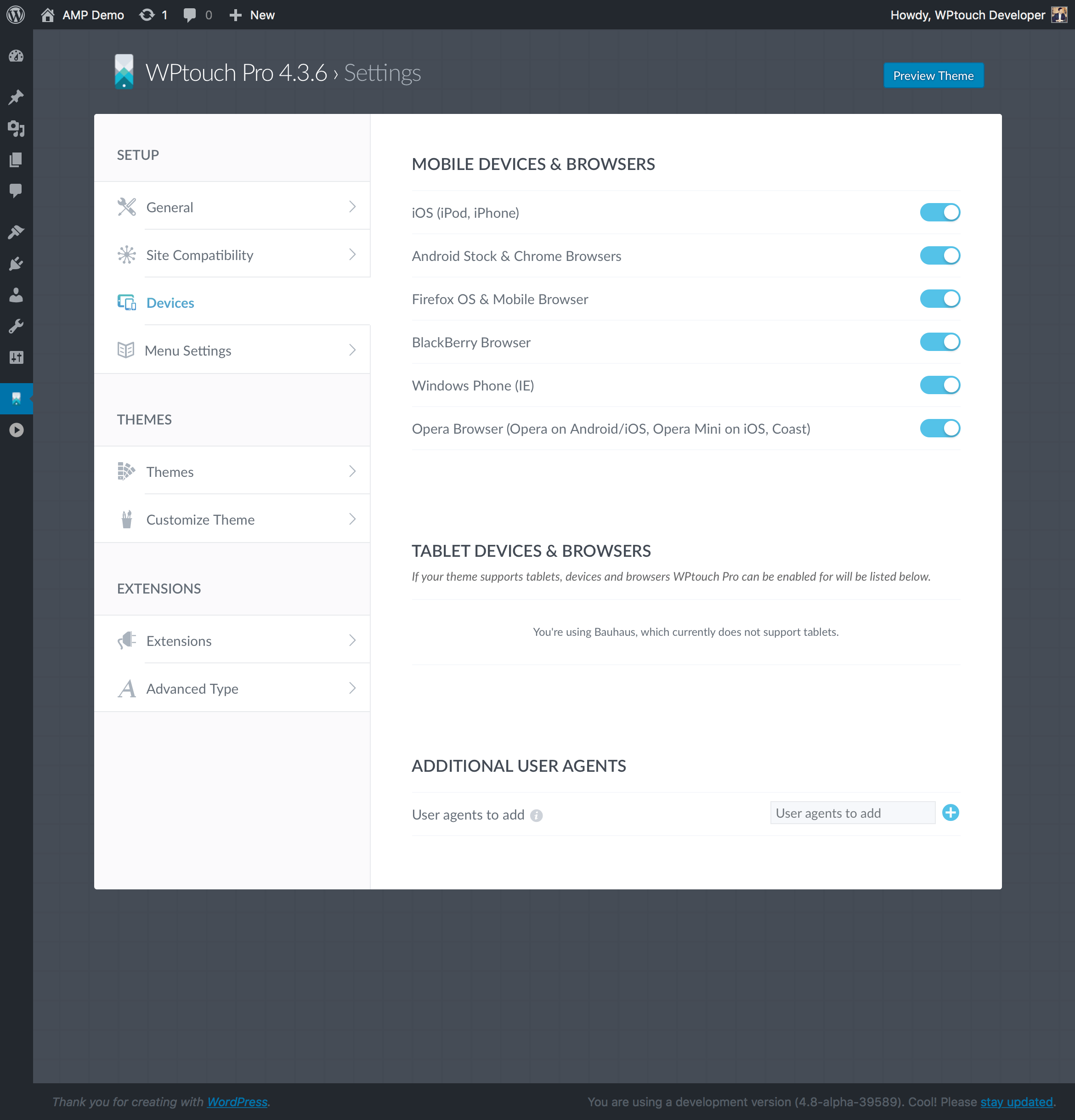Viewport: 1075px width, 1120px height.
Task: Toggle iOS (iPod, iPhone) support off
Action: coord(940,212)
